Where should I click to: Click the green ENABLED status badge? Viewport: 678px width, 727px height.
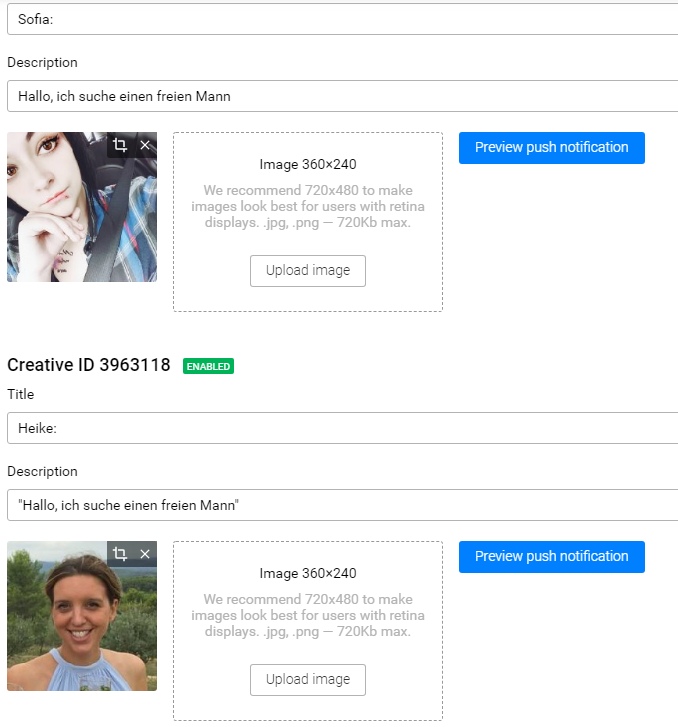pos(208,366)
